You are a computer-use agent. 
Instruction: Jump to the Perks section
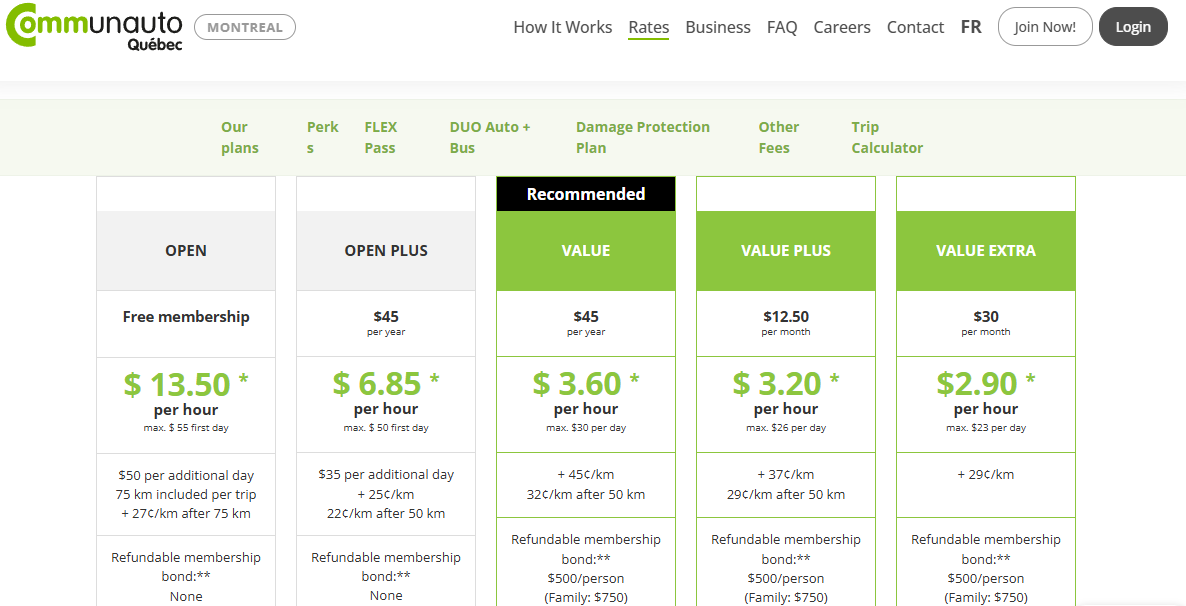(323, 137)
